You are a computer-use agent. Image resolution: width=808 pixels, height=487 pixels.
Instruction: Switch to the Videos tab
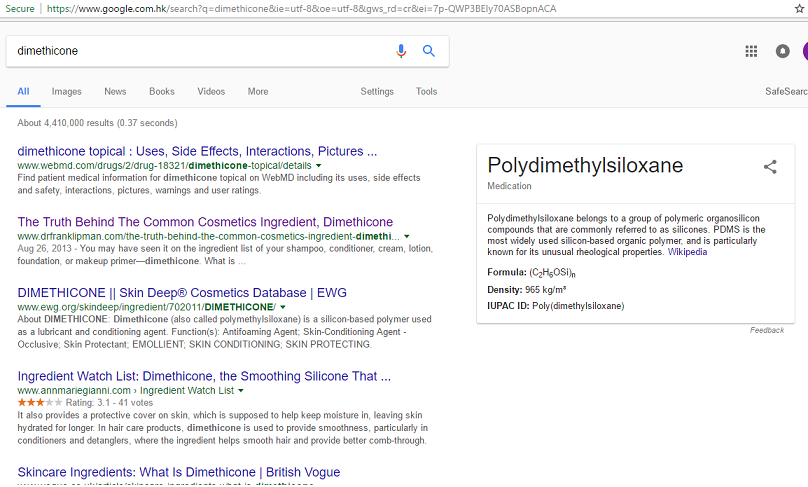pos(211,92)
